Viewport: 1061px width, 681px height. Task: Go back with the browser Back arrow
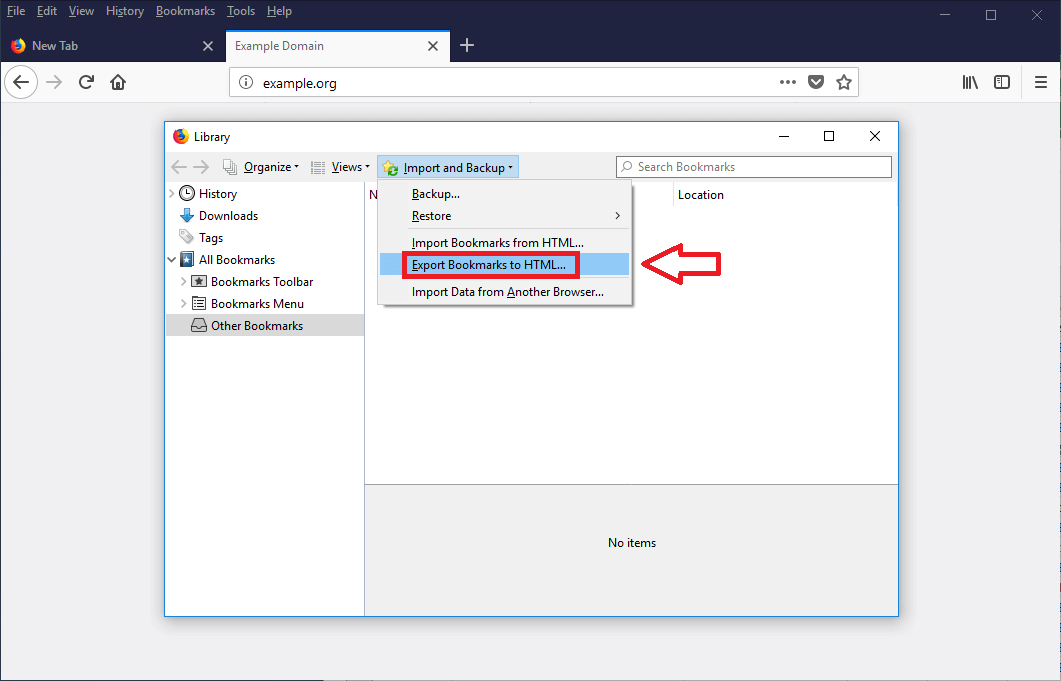pyautogui.click(x=21, y=83)
